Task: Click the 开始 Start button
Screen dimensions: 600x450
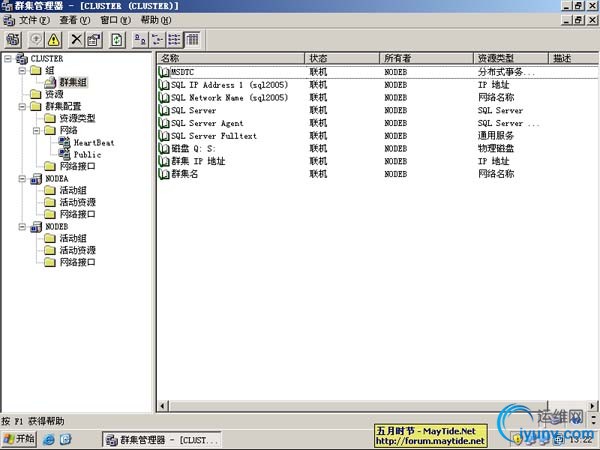Action: (x=19, y=439)
